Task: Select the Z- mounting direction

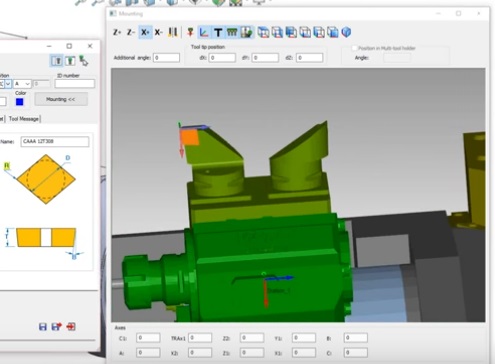Action: point(131,32)
